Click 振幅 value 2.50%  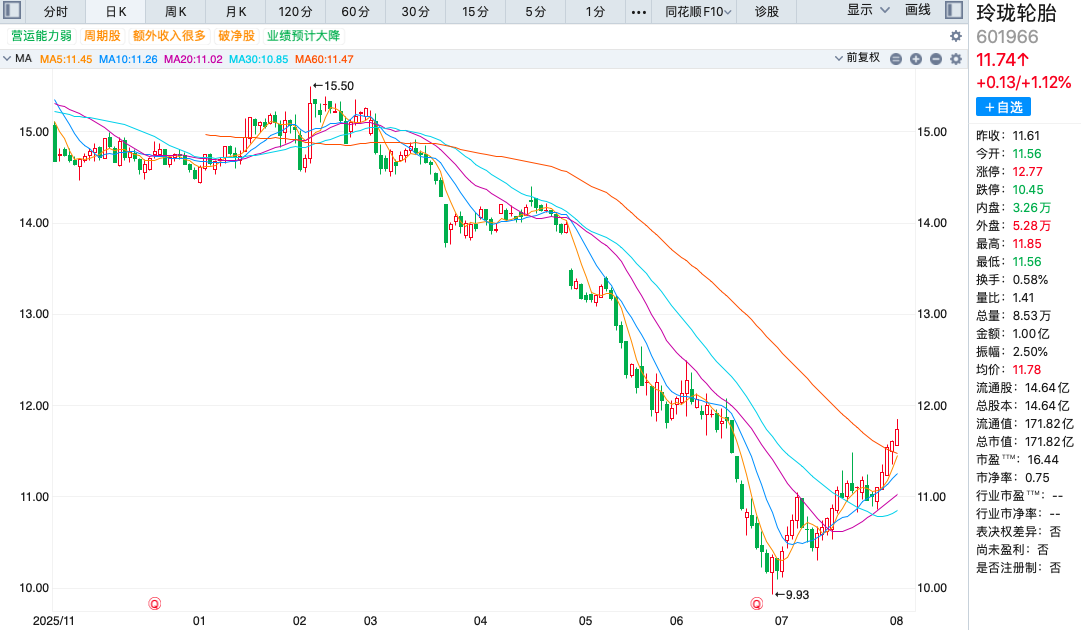tap(1030, 352)
